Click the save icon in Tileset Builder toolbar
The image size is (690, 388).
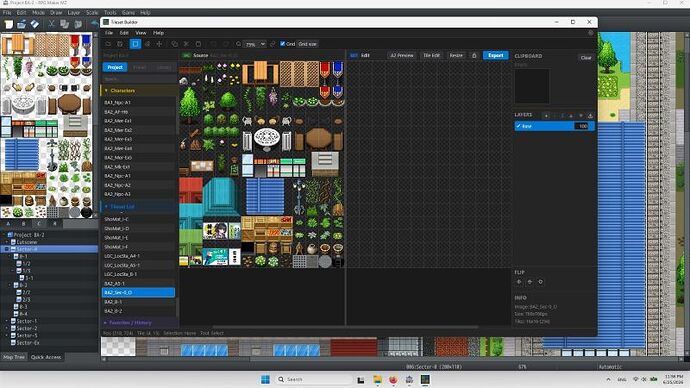[x=120, y=44]
